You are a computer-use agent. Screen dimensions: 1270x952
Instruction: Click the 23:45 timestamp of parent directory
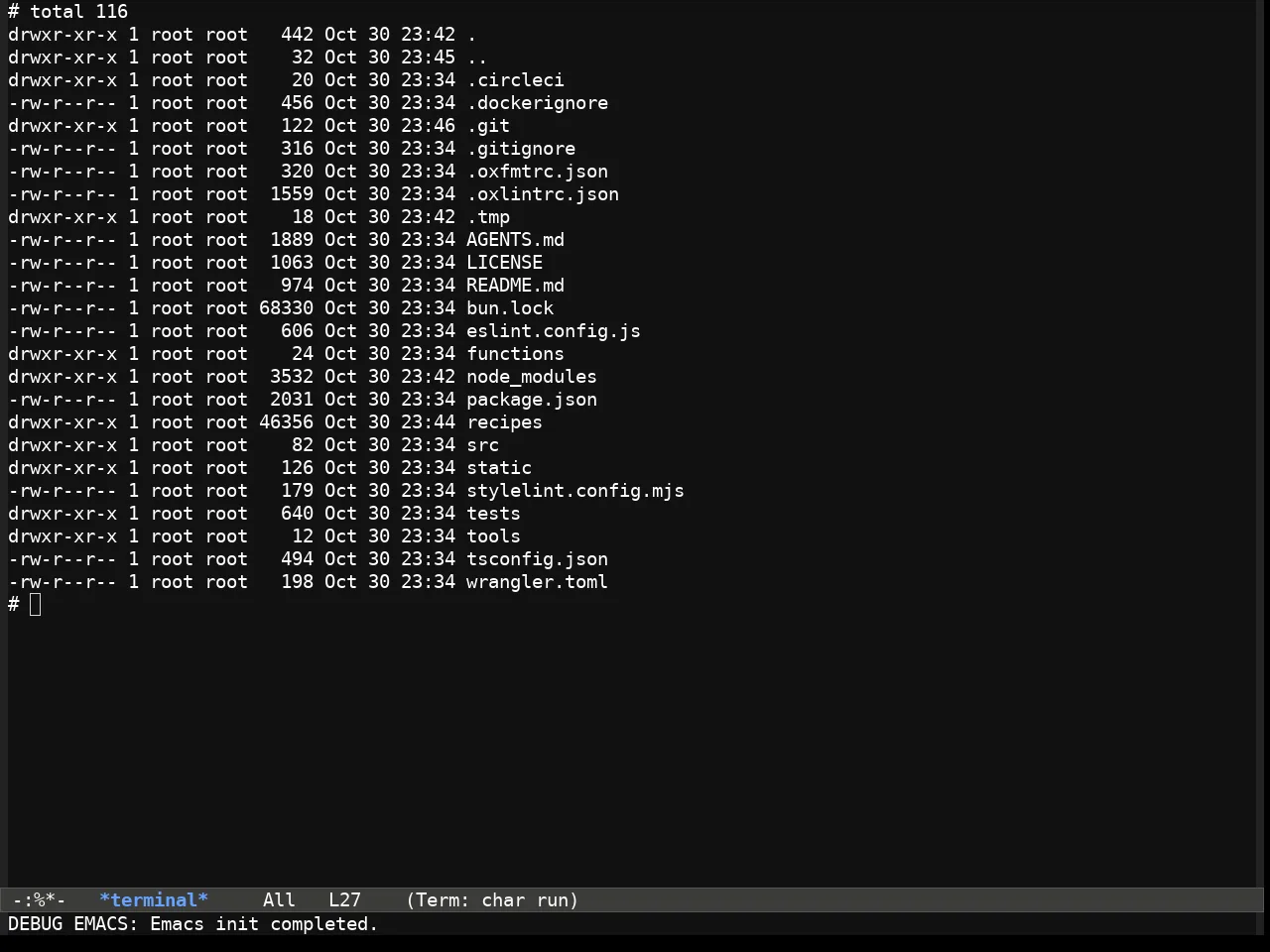pyautogui.click(x=428, y=58)
